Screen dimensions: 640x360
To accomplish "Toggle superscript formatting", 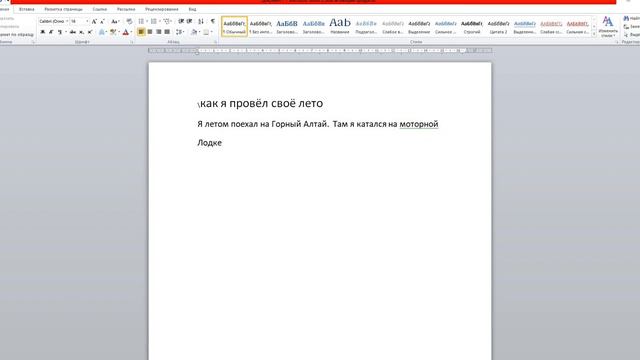I will coord(90,32).
